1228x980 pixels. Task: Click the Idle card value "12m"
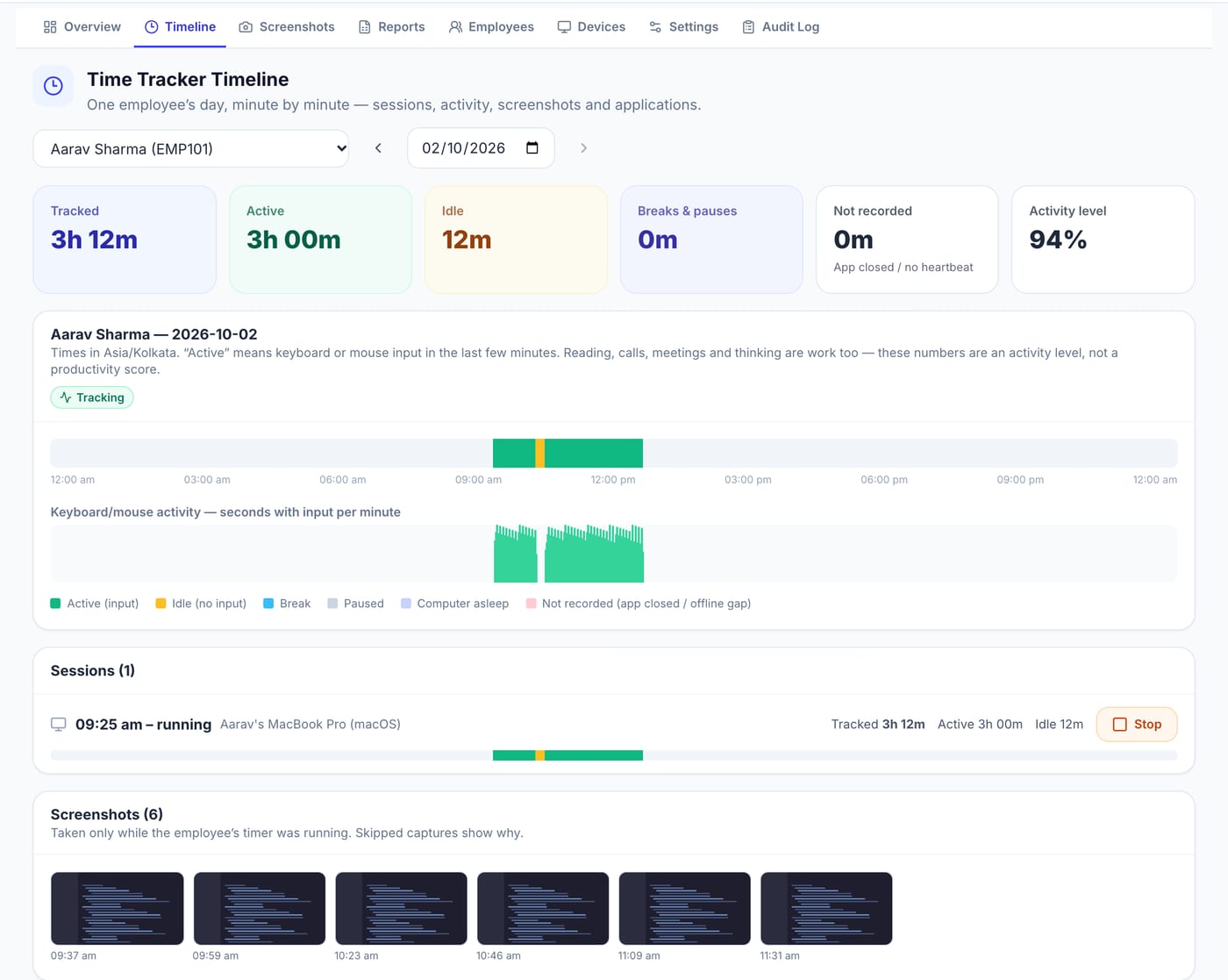pos(467,240)
